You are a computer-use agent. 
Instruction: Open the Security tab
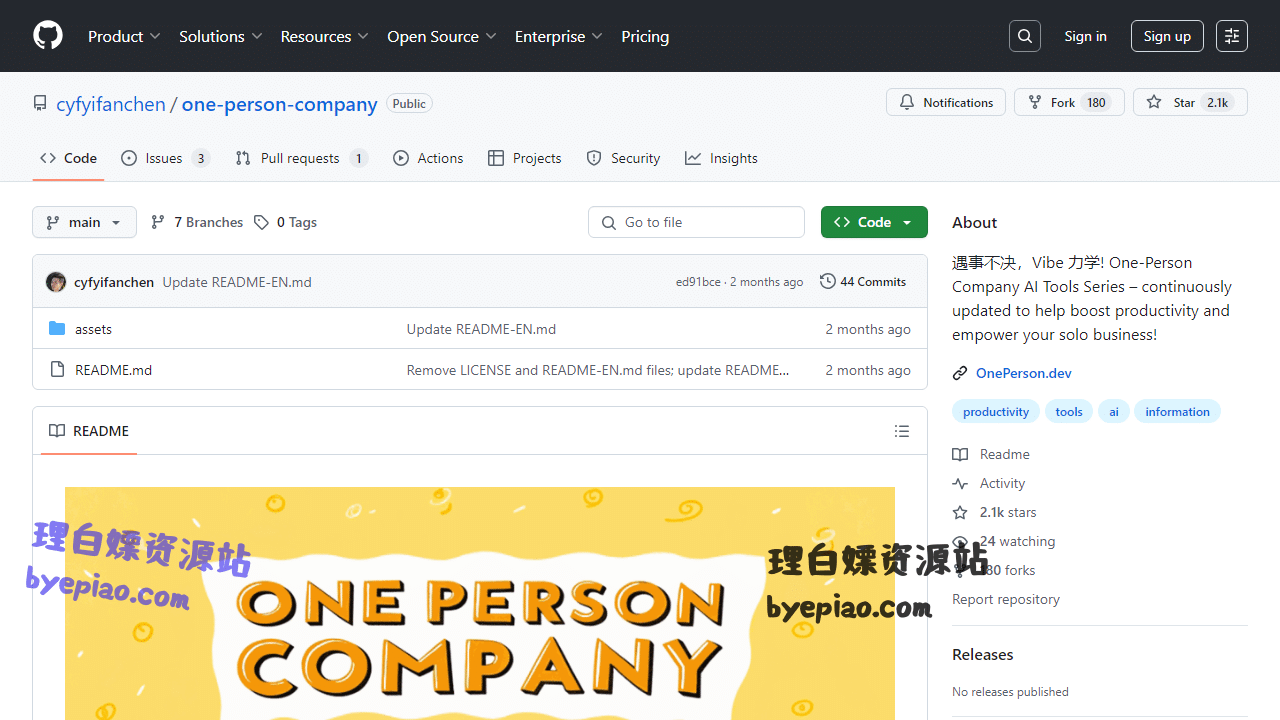[x=624, y=158]
